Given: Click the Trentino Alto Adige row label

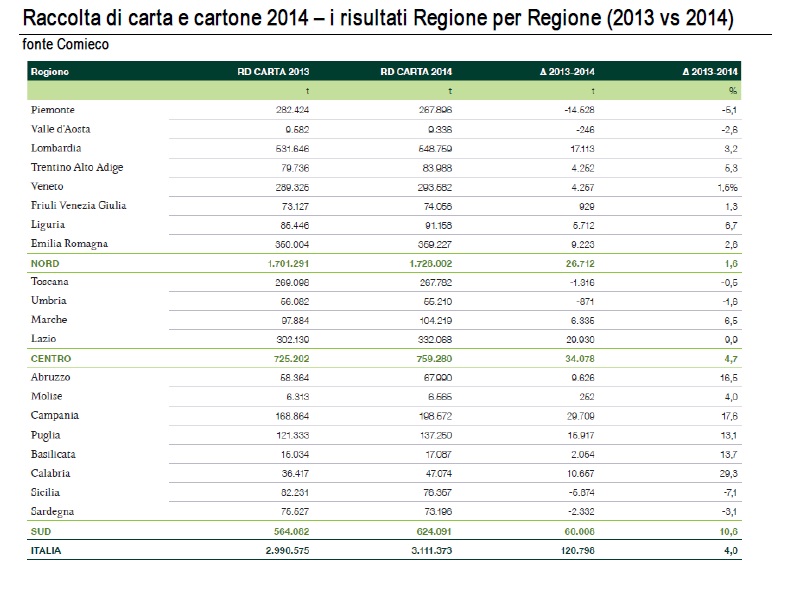Looking at the screenshot, I should (x=77, y=167).
